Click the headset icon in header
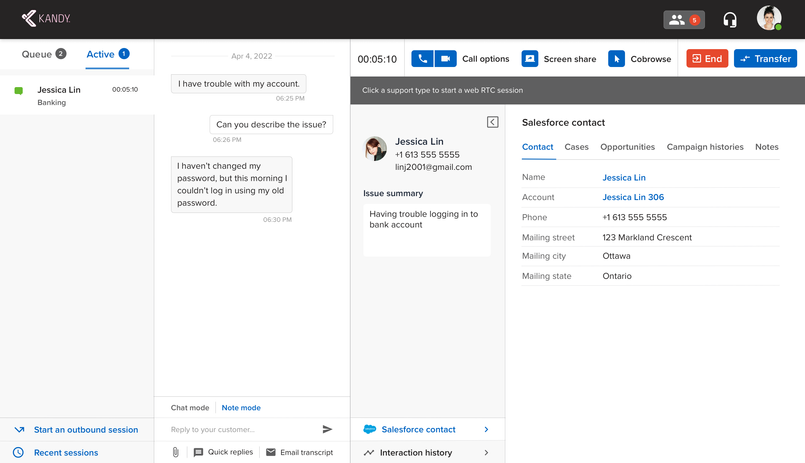The width and height of the screenshot is (805, 463). tap(730, 20)
